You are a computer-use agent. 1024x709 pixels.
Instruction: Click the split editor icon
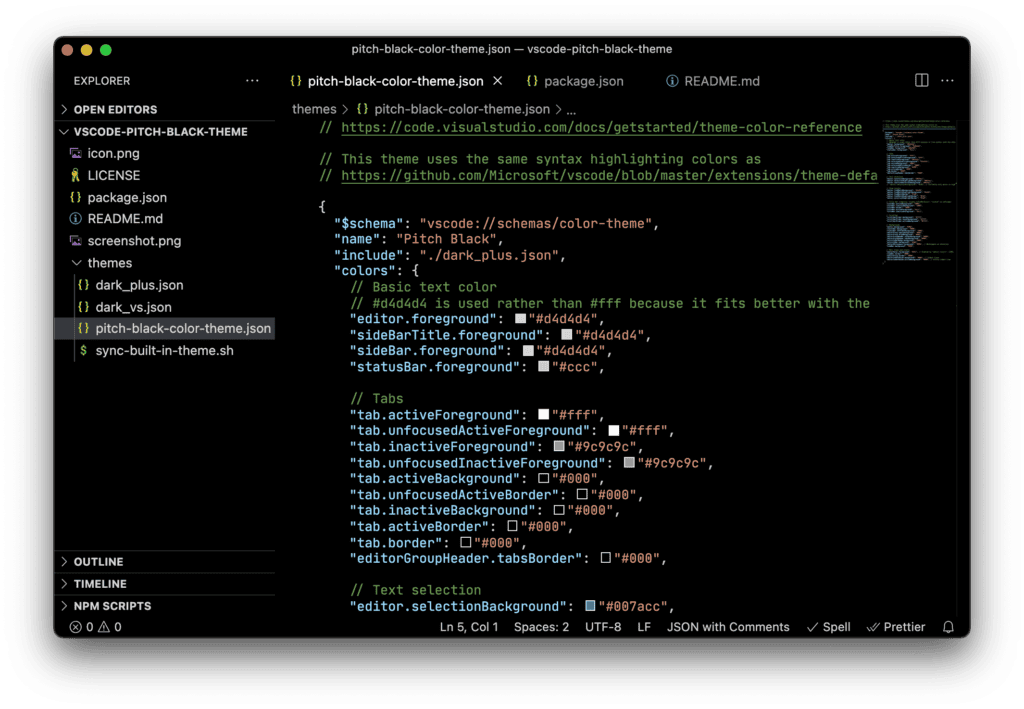[x=921, y=80]
